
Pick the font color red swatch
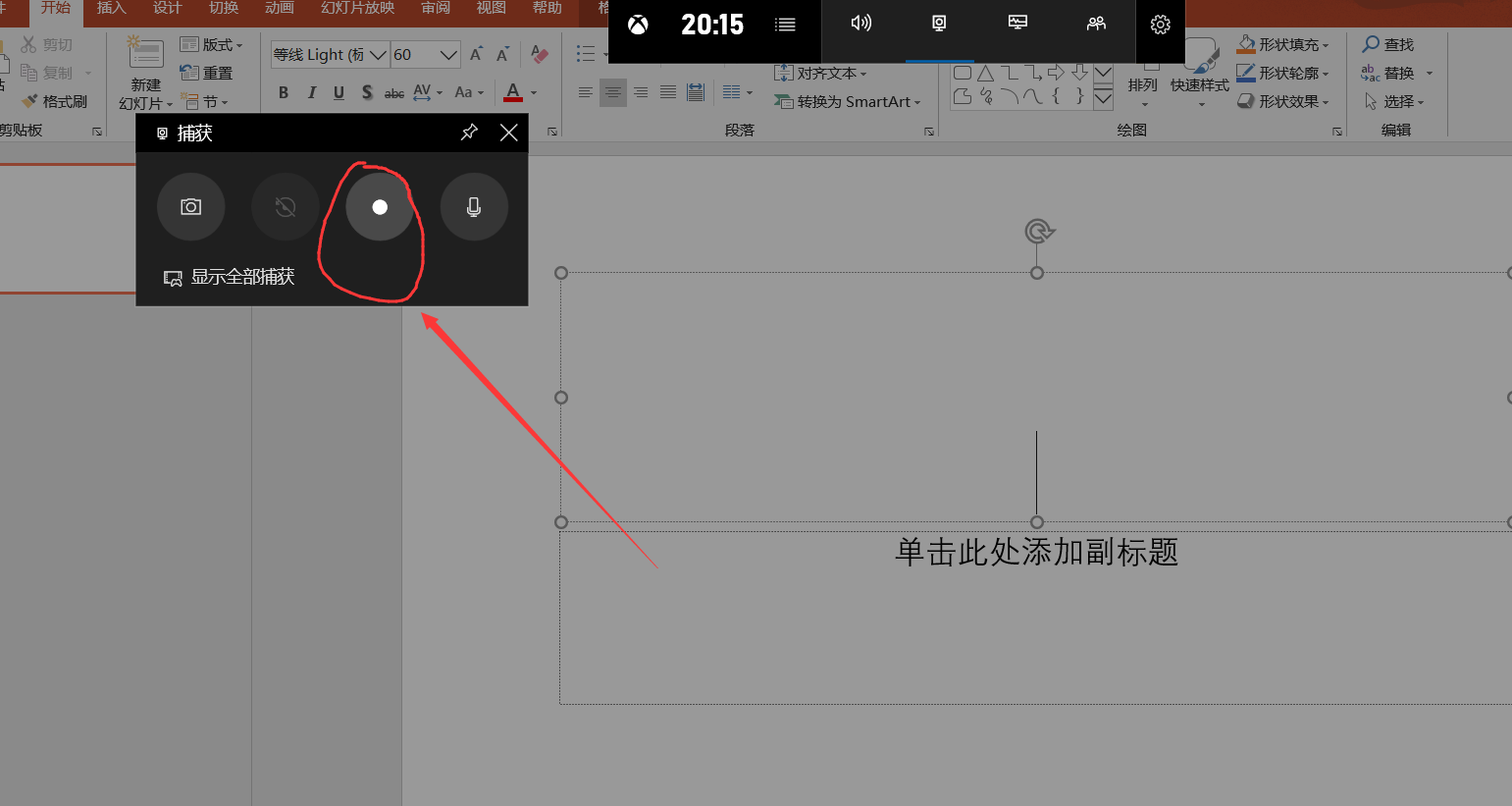click(512, 92)
